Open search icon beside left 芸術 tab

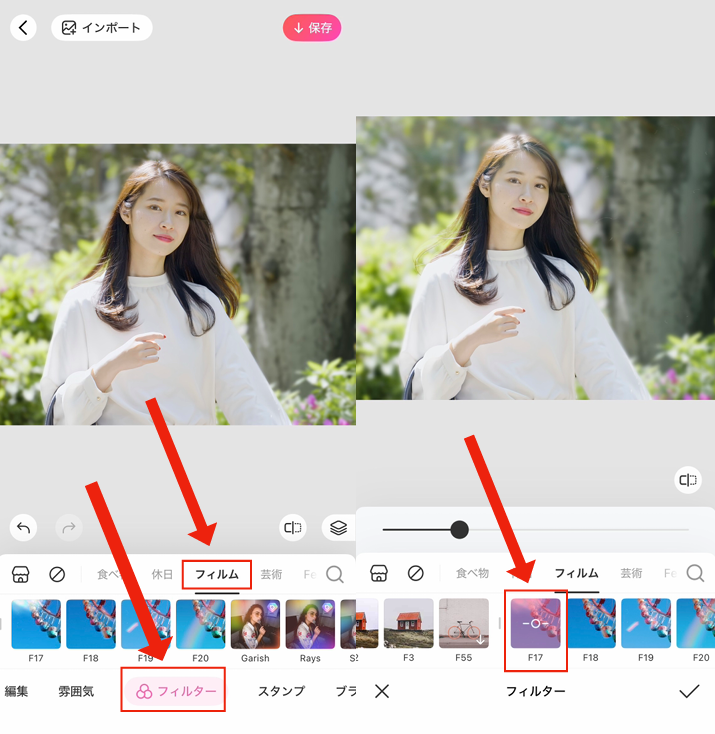[x=335, y=574]
